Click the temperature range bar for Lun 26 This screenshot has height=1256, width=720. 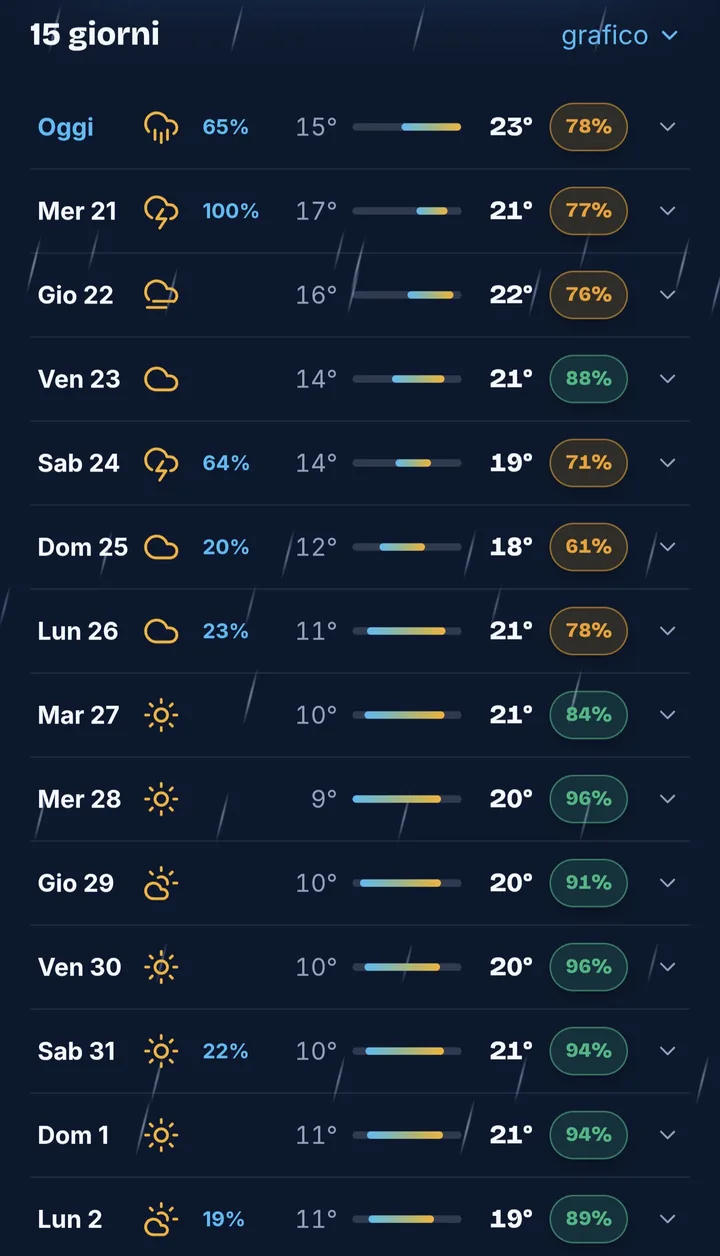(x=407, y=631)
